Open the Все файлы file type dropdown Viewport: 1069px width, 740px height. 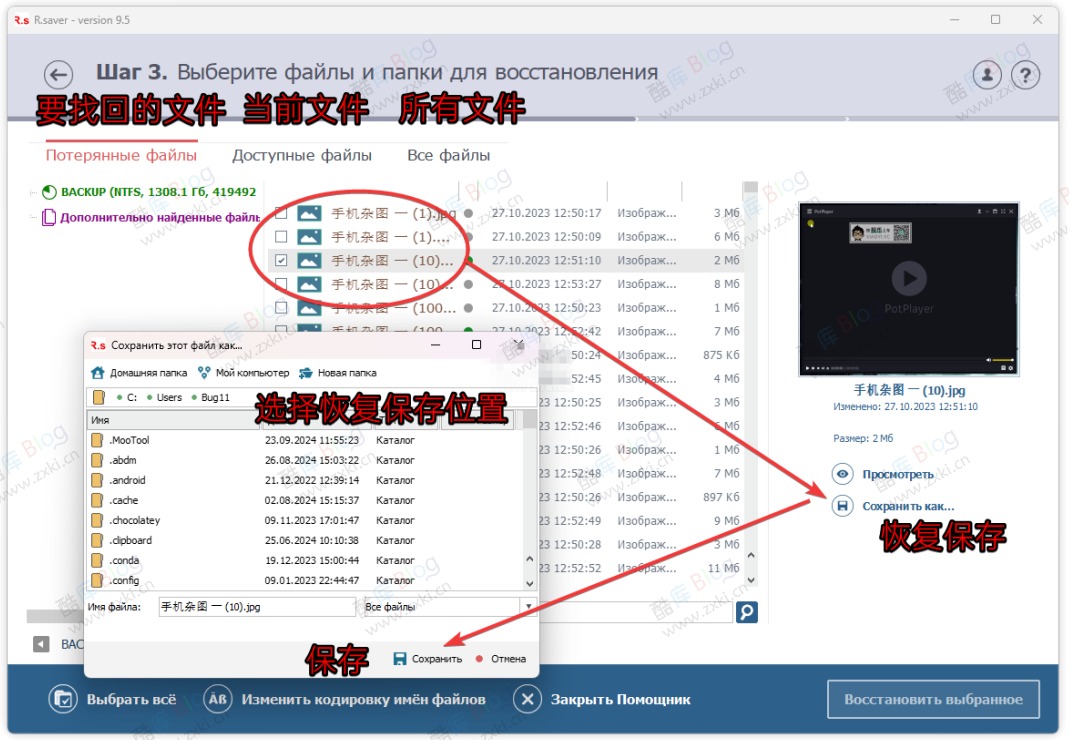point(528,606)
